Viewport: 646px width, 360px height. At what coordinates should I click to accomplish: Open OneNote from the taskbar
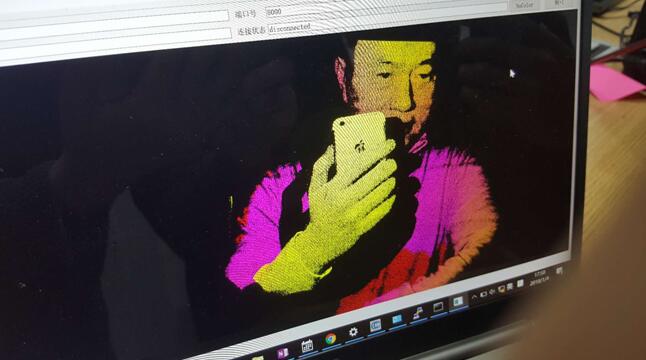[x=283, y=353]
